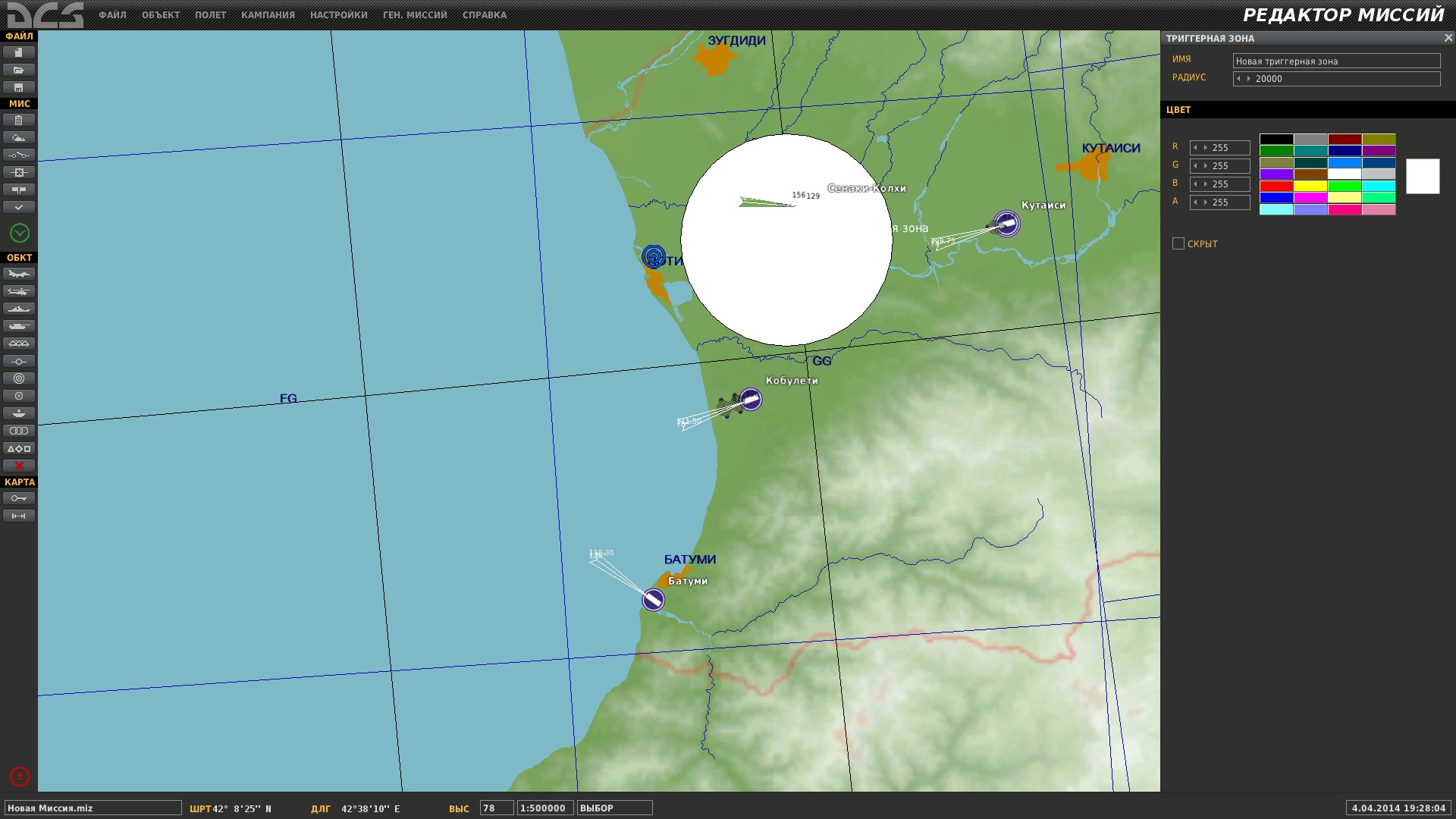Click the large white color preview box

(x=1423, y=176)
